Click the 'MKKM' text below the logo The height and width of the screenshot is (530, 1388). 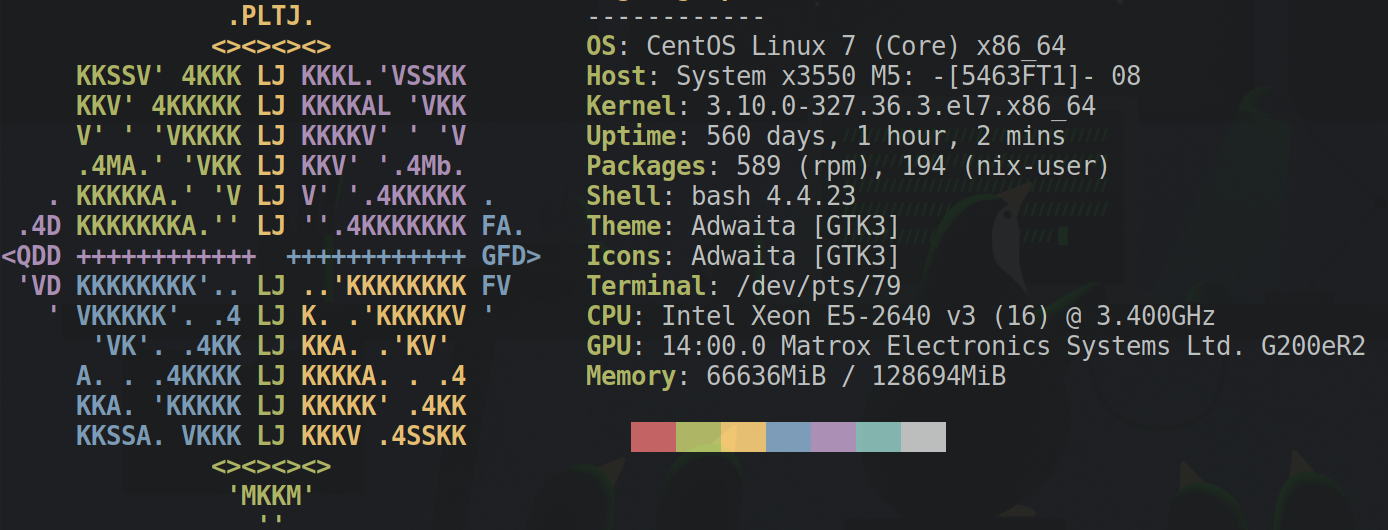coord(271,496)
